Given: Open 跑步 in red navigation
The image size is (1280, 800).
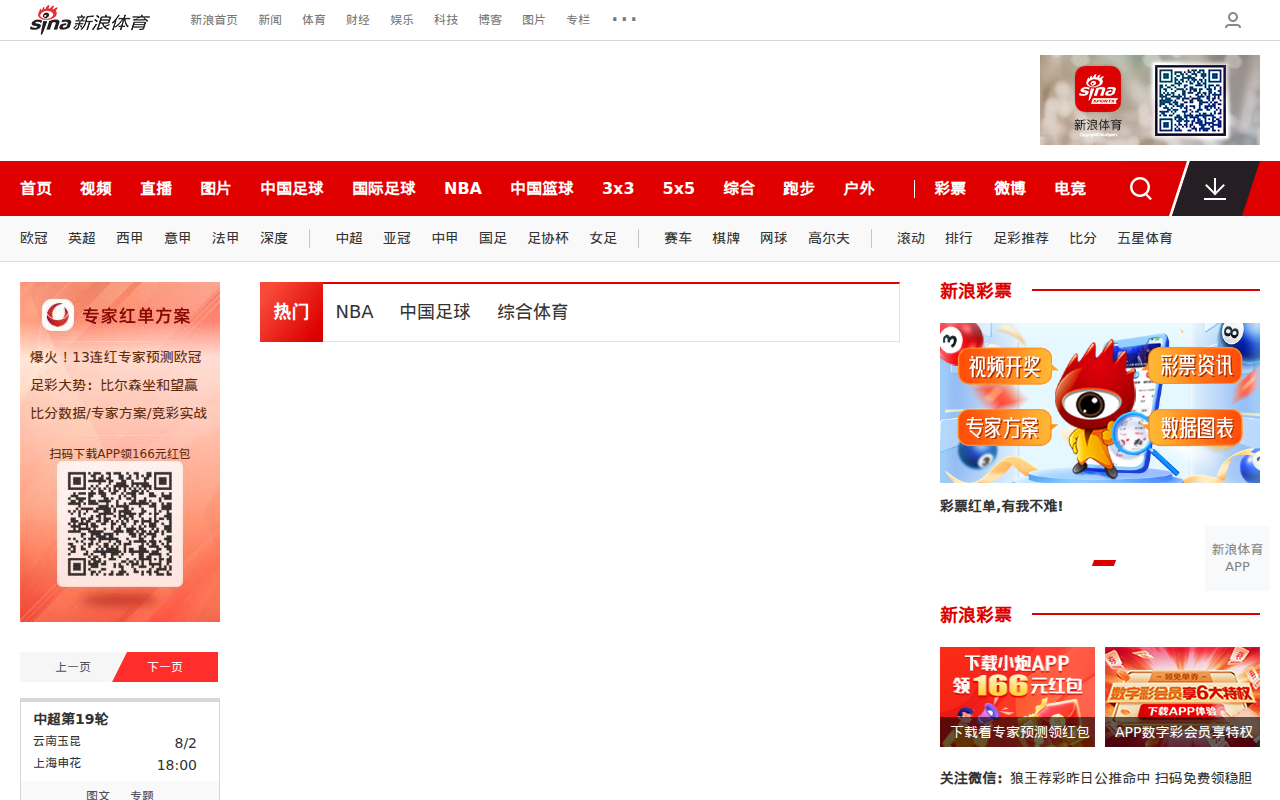Looking at the screenshot, I should tap(799, 188).
